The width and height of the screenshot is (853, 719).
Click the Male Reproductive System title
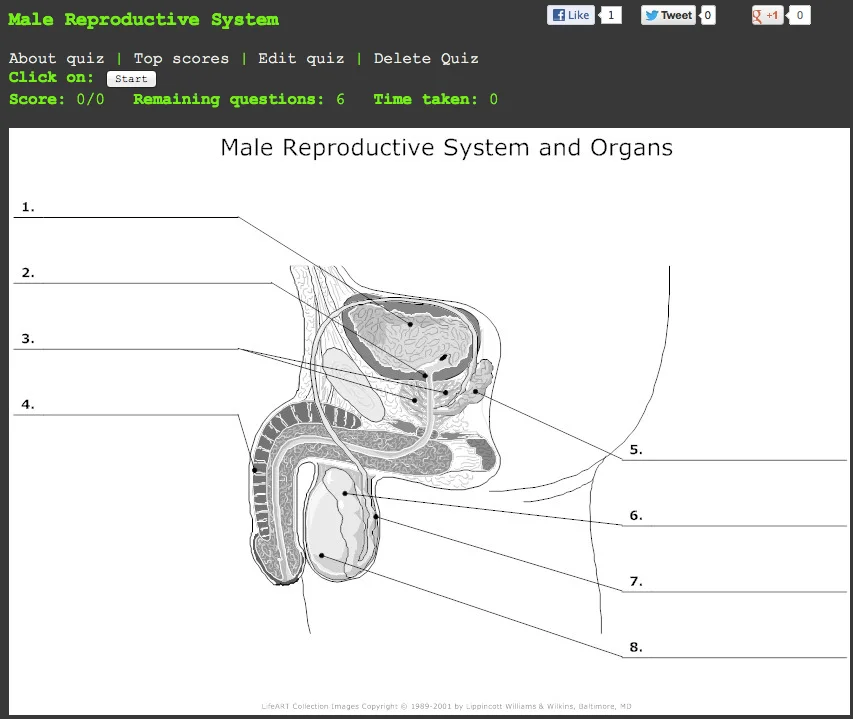(x=140, y=18)
